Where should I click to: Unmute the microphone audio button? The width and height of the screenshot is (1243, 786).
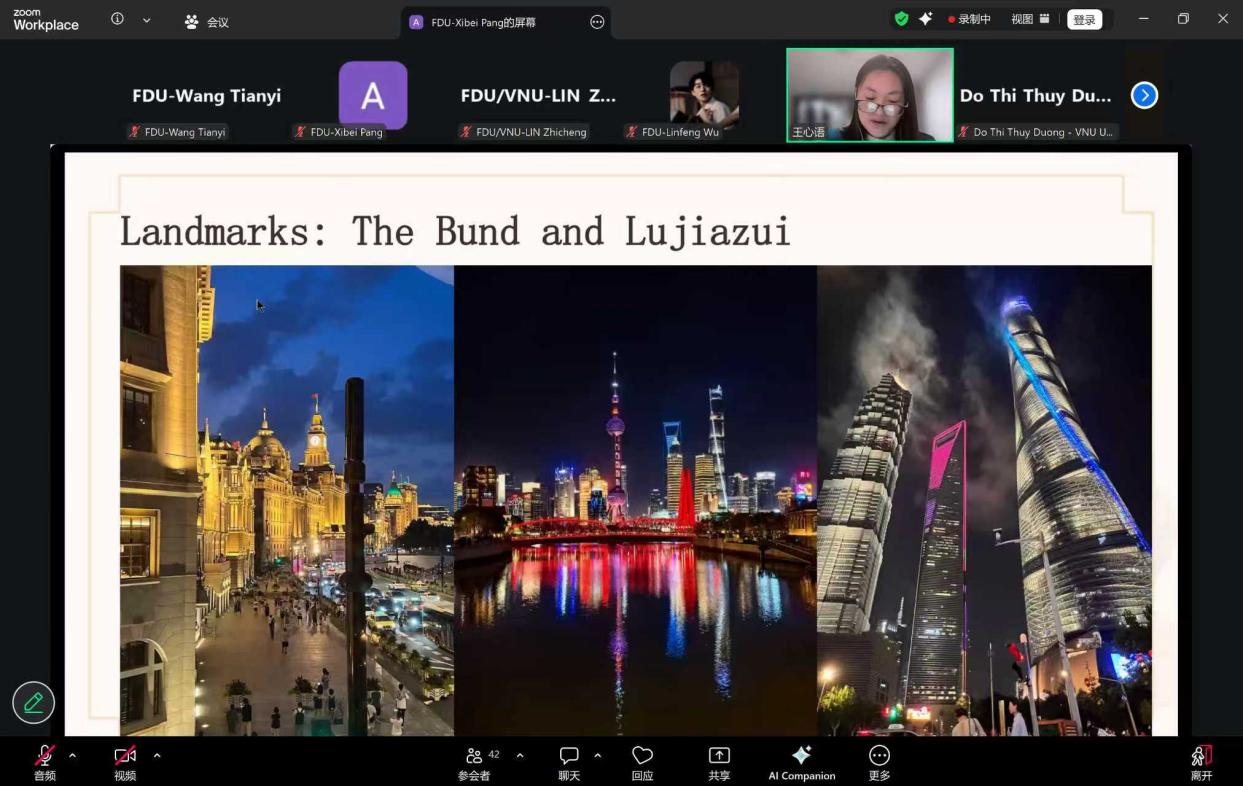[45, 763]
